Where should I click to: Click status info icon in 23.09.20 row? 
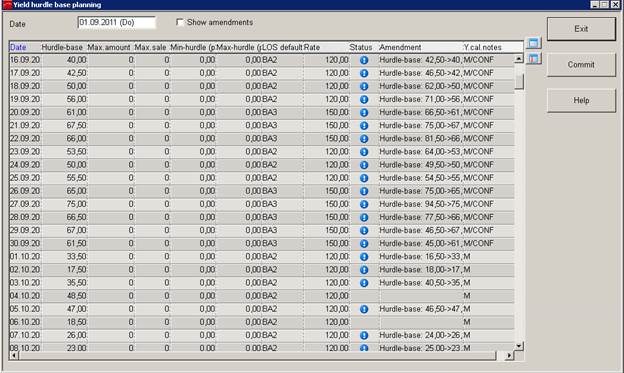coord(364,152)
